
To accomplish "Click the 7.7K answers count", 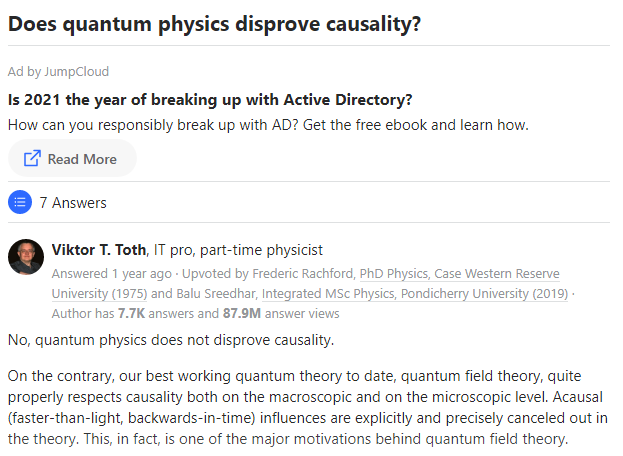I will tap(132, 313).
